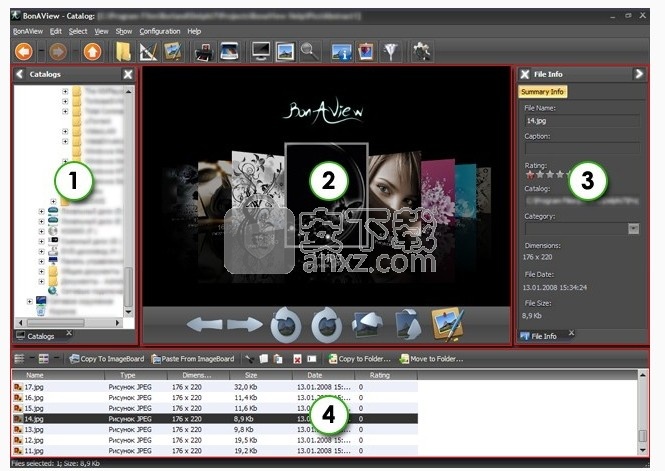The height and width of the screenshot is (471, 665).
Task: Flip the image vertically
Action: click(408, 325)
